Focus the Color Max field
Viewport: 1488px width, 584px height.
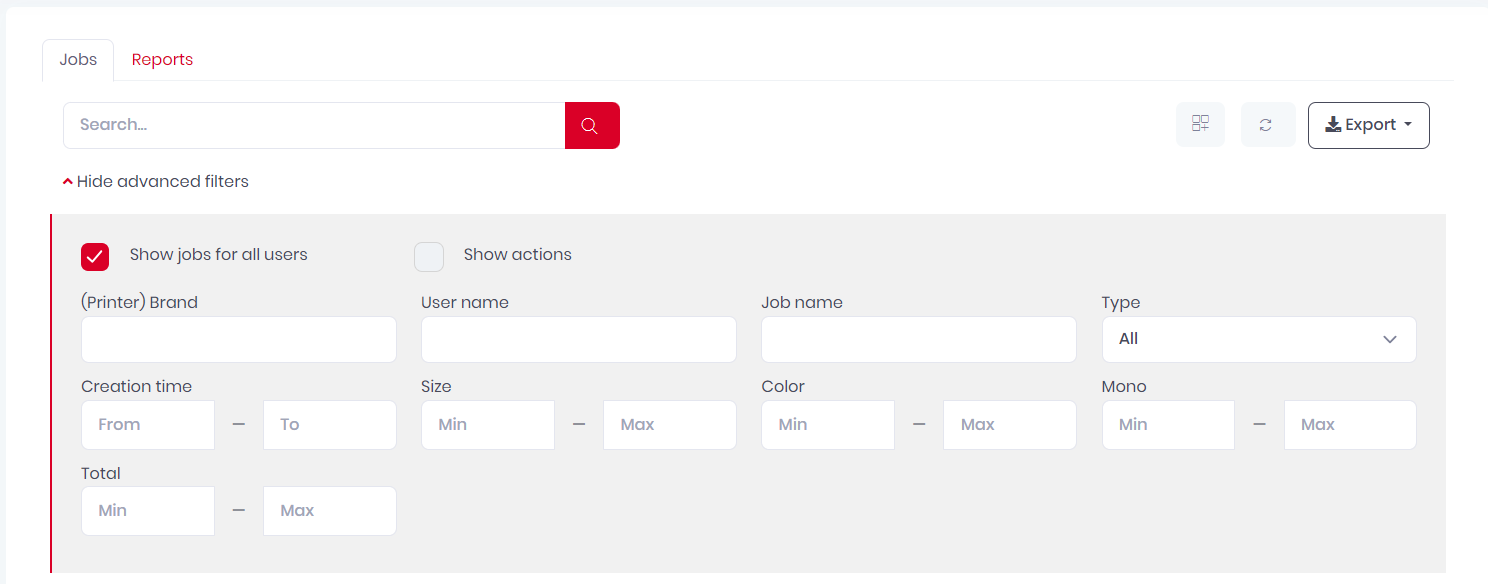(1010, 425)
